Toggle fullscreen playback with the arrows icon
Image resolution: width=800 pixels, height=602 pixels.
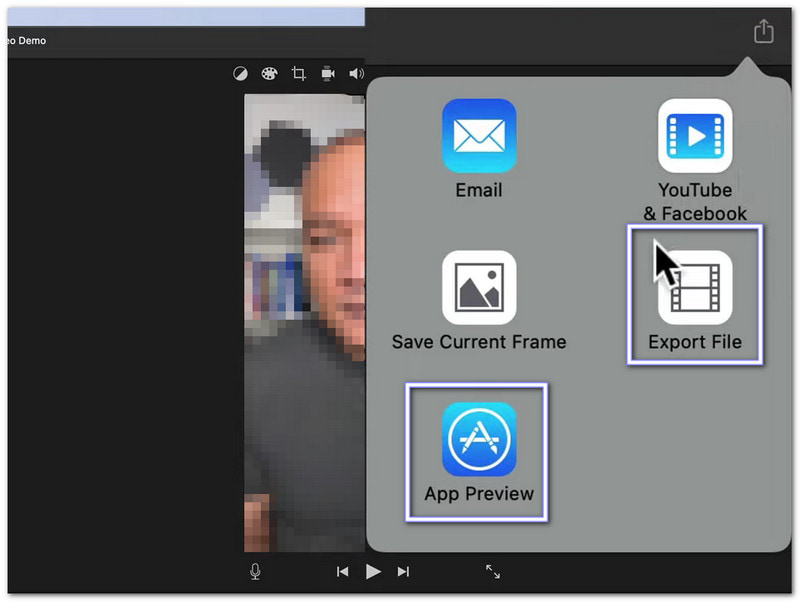click(x=493, y=571)
